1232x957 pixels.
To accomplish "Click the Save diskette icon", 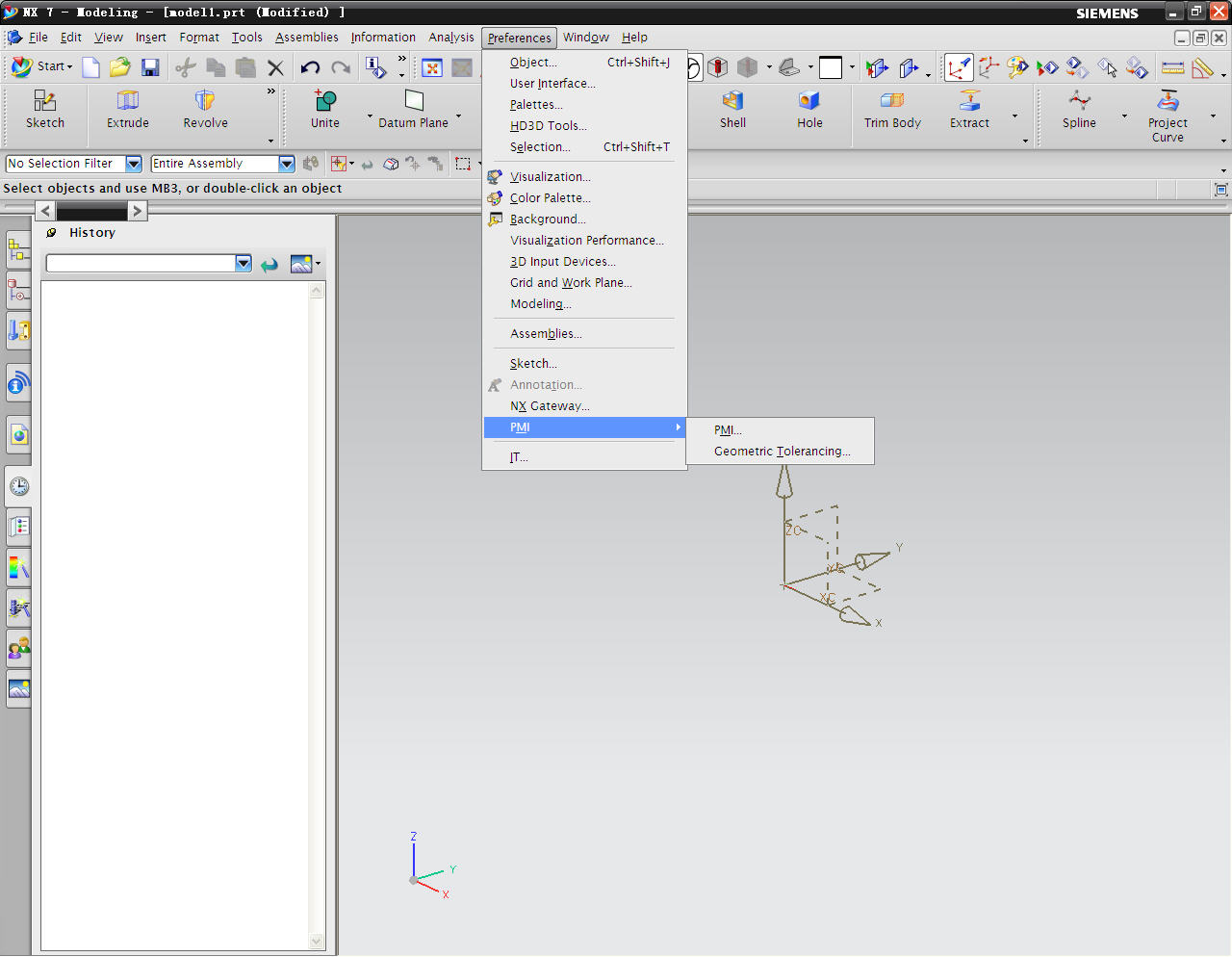I will (150, 67).
